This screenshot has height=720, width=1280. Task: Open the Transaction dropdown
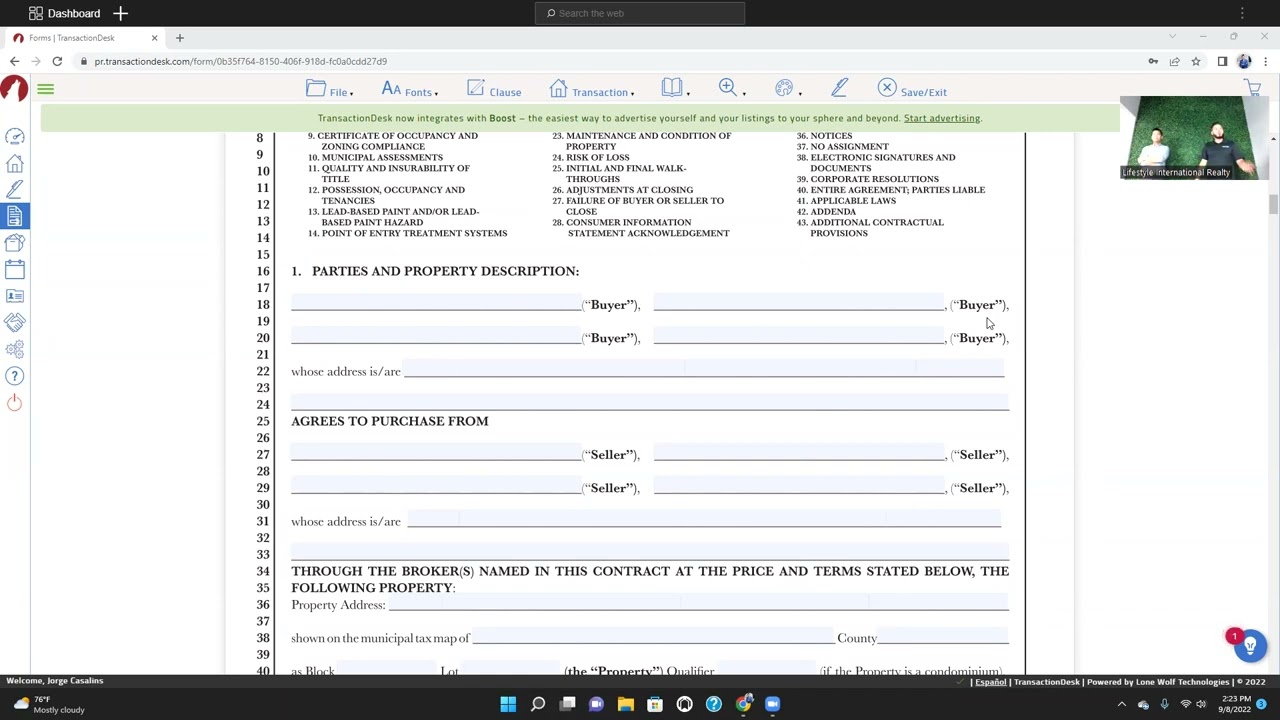click(592, 90)
